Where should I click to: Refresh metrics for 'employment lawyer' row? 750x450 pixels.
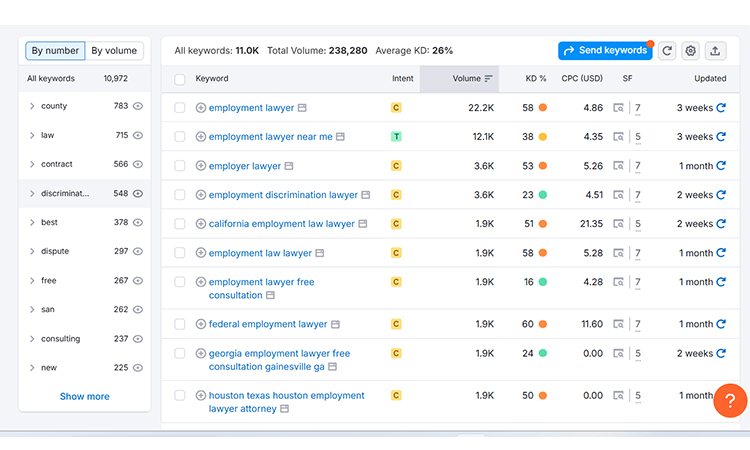click(721, 108)
